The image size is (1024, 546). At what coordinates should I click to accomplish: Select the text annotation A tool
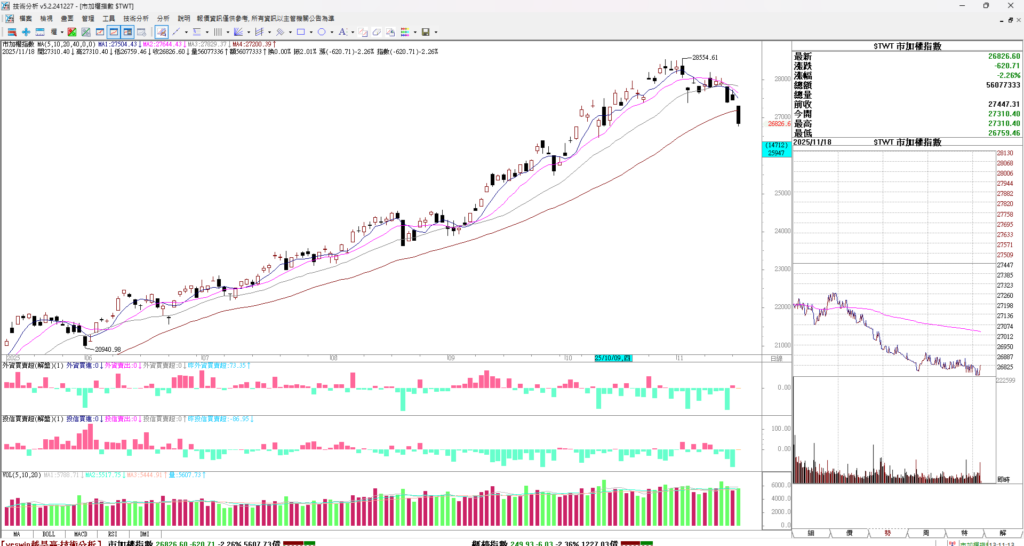point(342,32)
